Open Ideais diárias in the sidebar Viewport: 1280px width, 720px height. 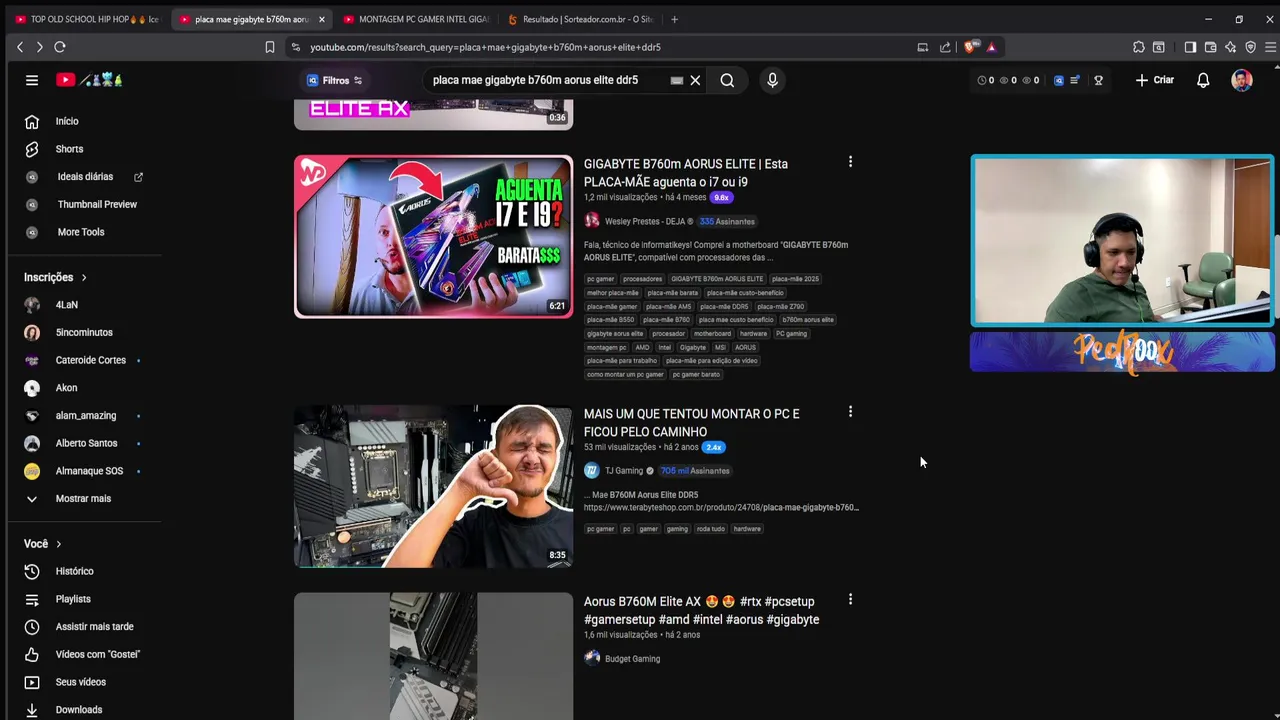pos(85,177)
